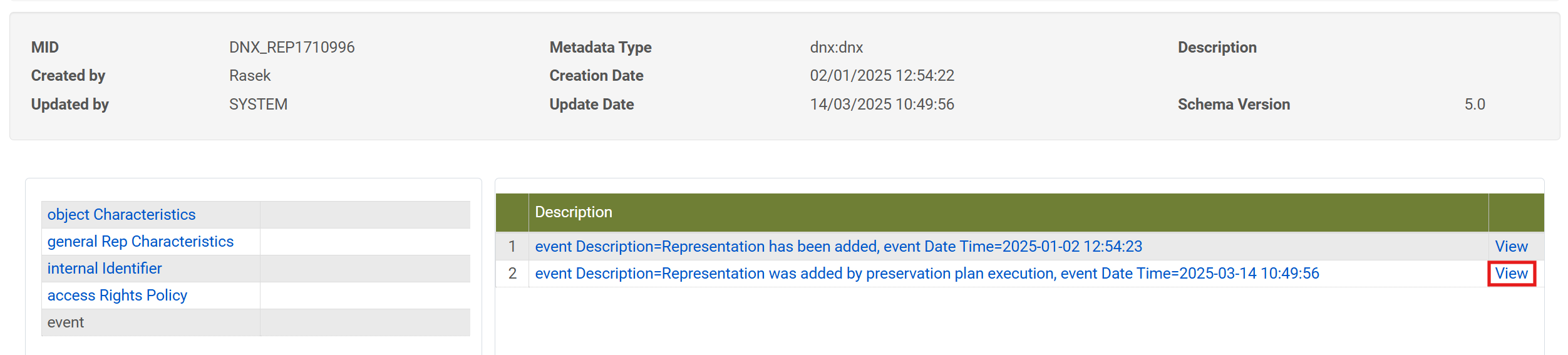The width and height of the screenshot is (1568, 355).
Task: Open the access Rights Policy section
Action: pyautogui.click(x=117, y=296)
